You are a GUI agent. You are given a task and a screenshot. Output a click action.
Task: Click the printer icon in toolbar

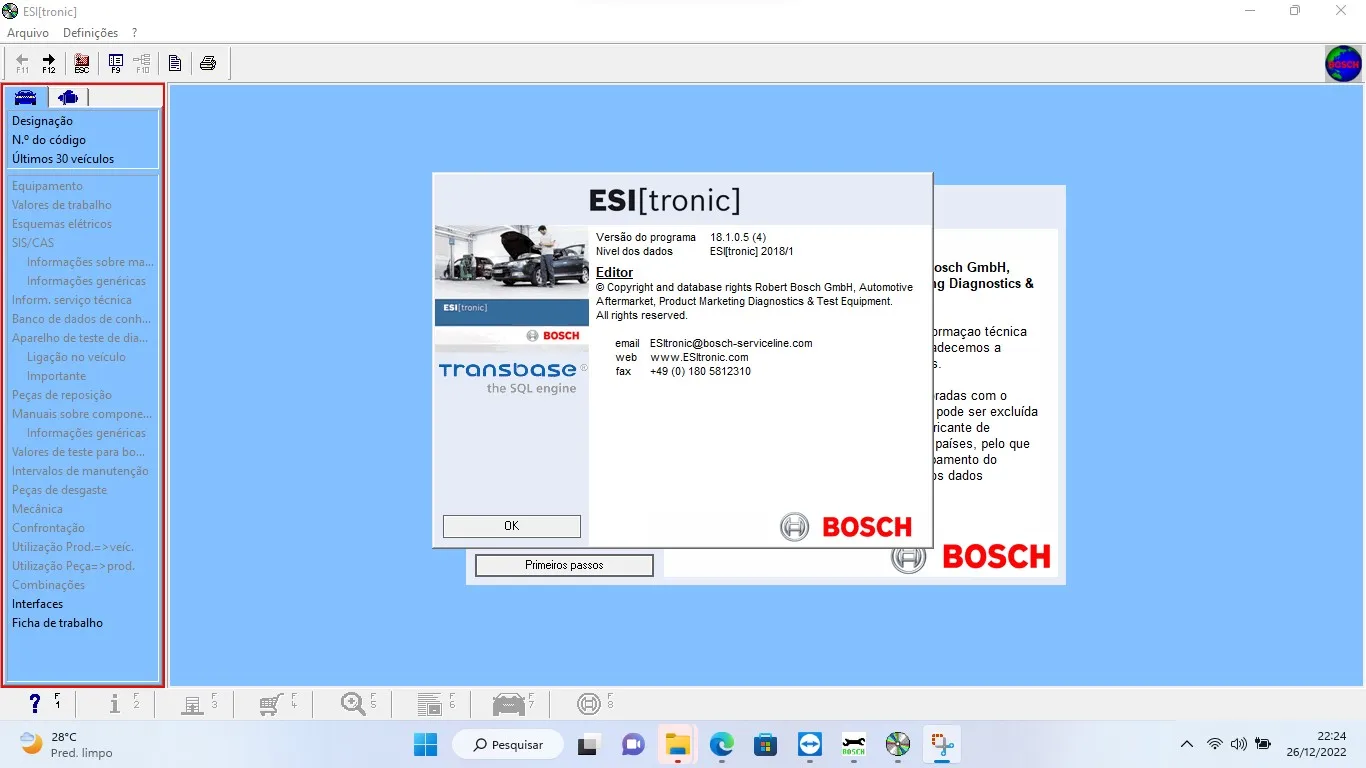[x=208, y=64]
